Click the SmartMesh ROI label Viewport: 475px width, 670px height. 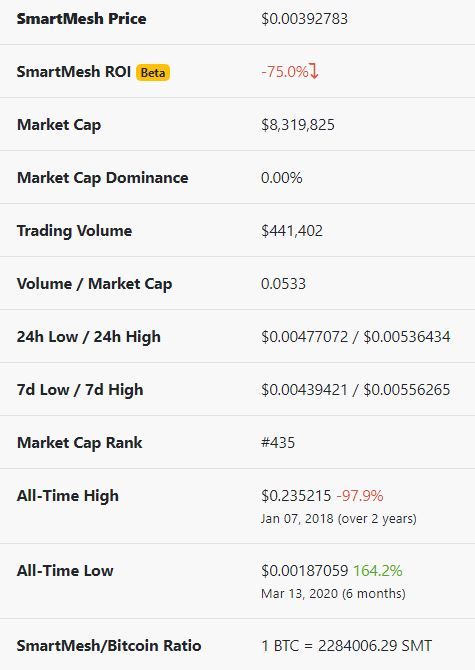pyautogui.click(x=74, y=71)
